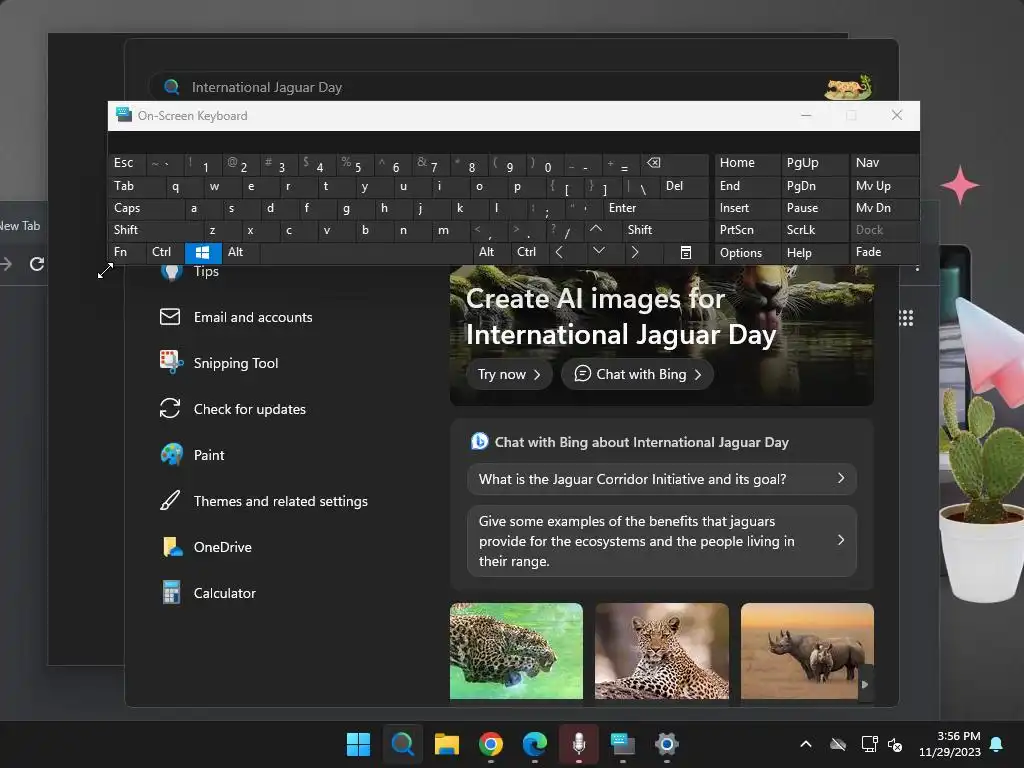The height and width of the screenshot is (768, 1024).
Task: Click the notification bell in system tray
Action: [x=997, y=744]
